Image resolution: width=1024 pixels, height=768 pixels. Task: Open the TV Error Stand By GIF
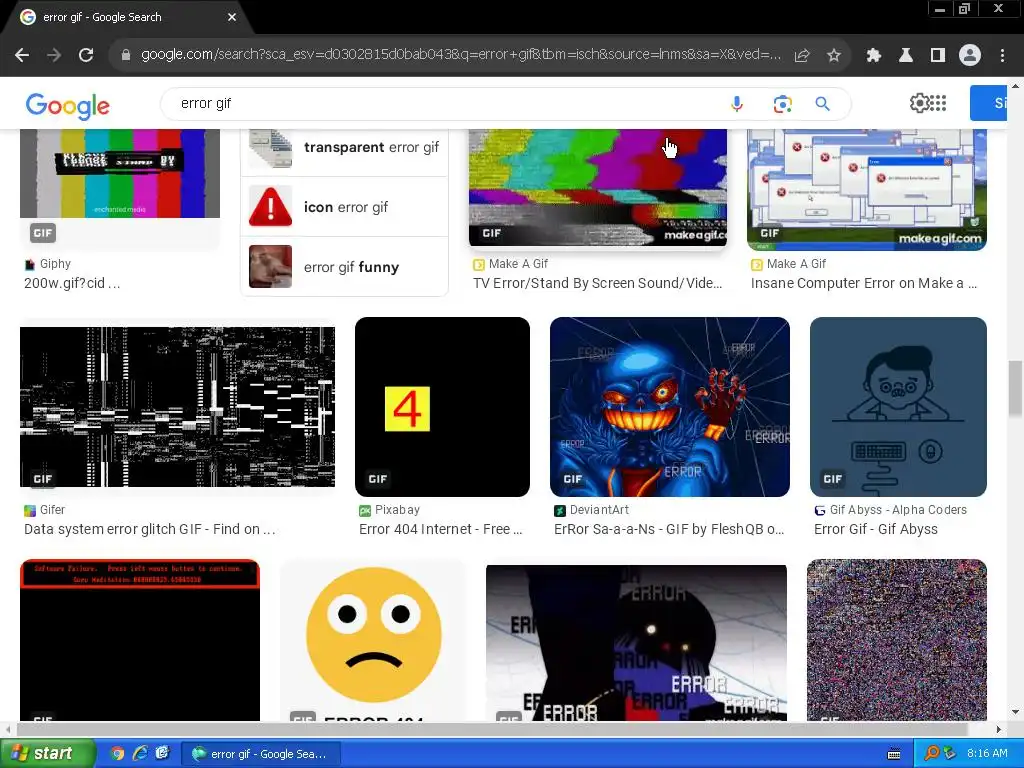598,187
